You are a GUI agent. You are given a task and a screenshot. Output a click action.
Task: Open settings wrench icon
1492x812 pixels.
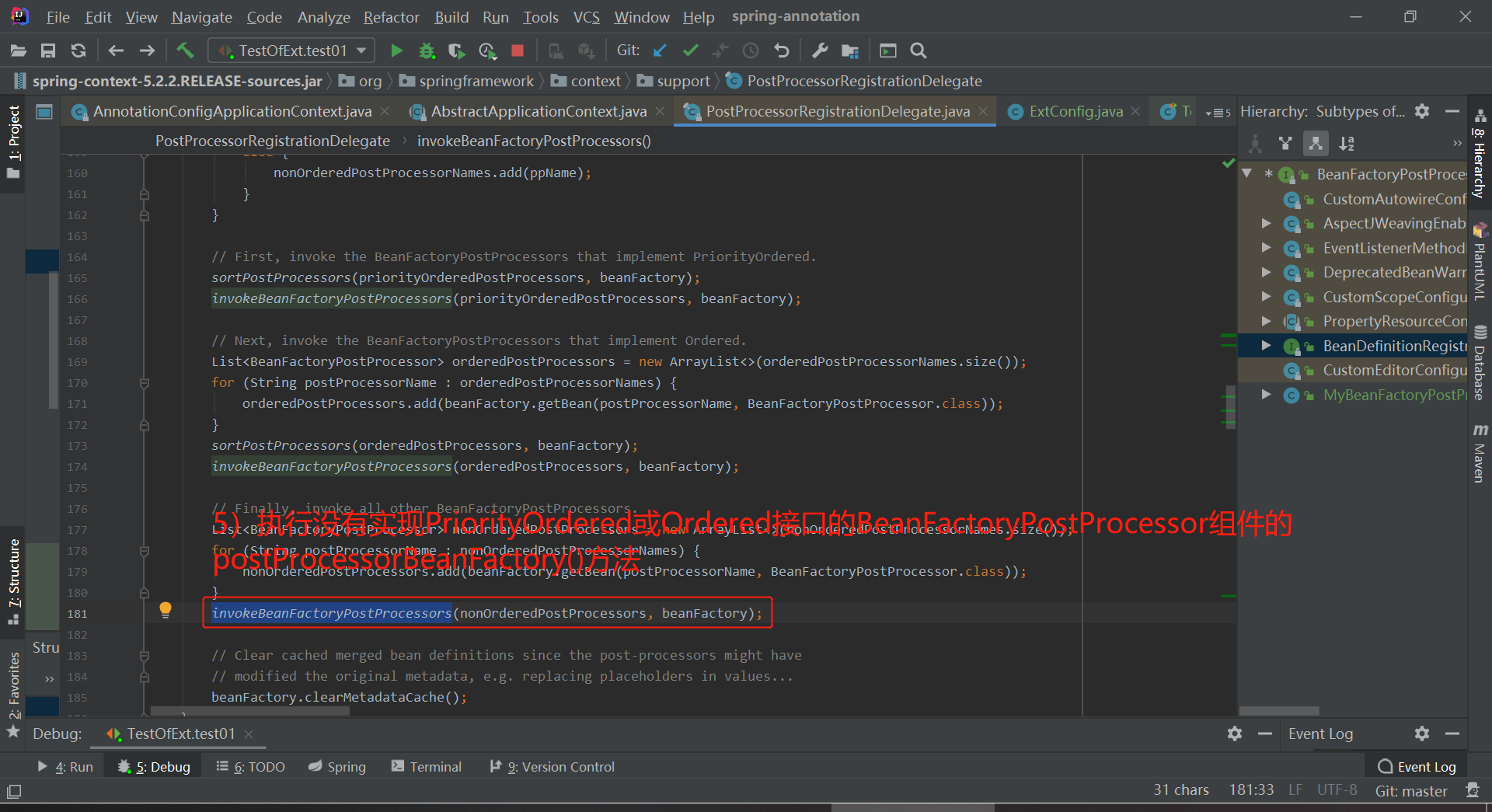(x=820, y=51)
